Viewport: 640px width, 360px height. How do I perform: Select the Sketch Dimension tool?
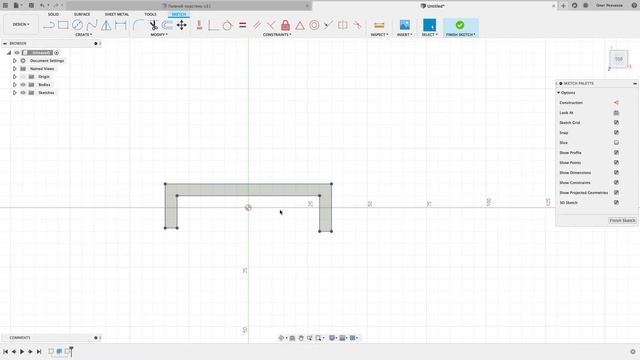(x=121, y=25)
